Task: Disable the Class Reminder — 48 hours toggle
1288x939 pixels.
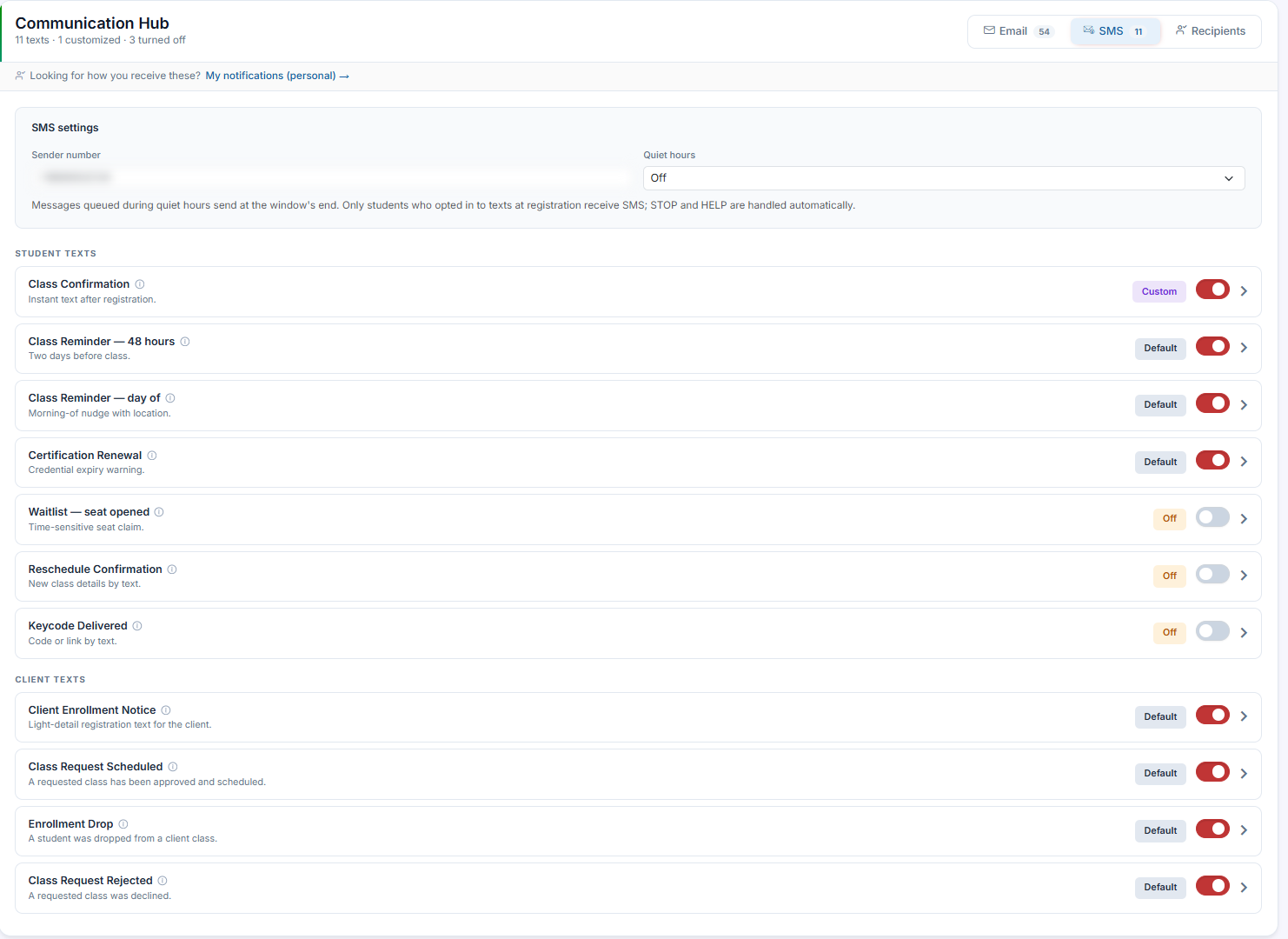Action: [x=1212, y=347]
